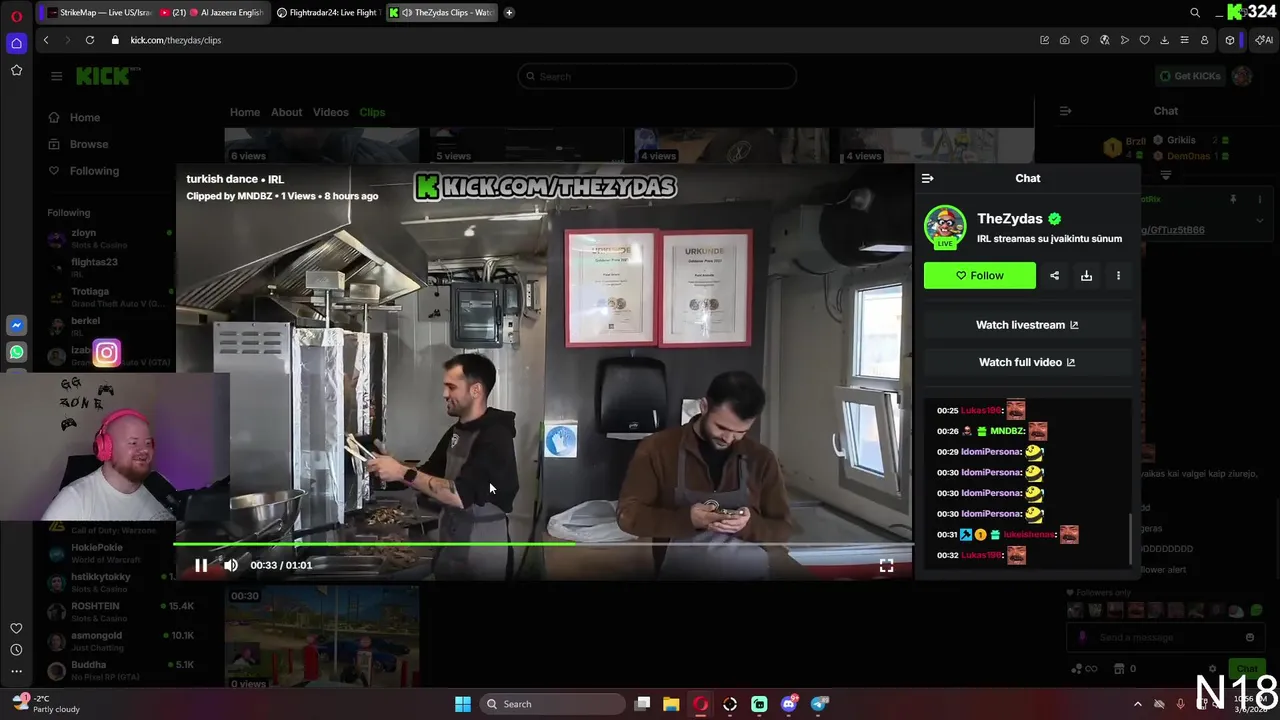Open Windows Start menu
The image size is (1280, 720).
pos(463,704)
